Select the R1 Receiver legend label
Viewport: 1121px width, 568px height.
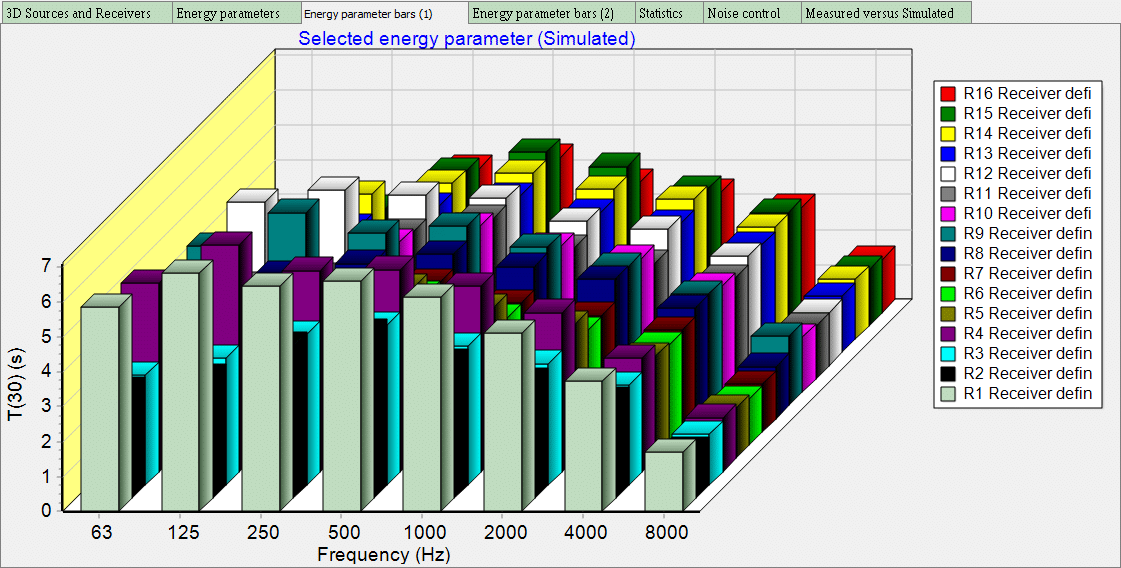tap(1027, 393)
